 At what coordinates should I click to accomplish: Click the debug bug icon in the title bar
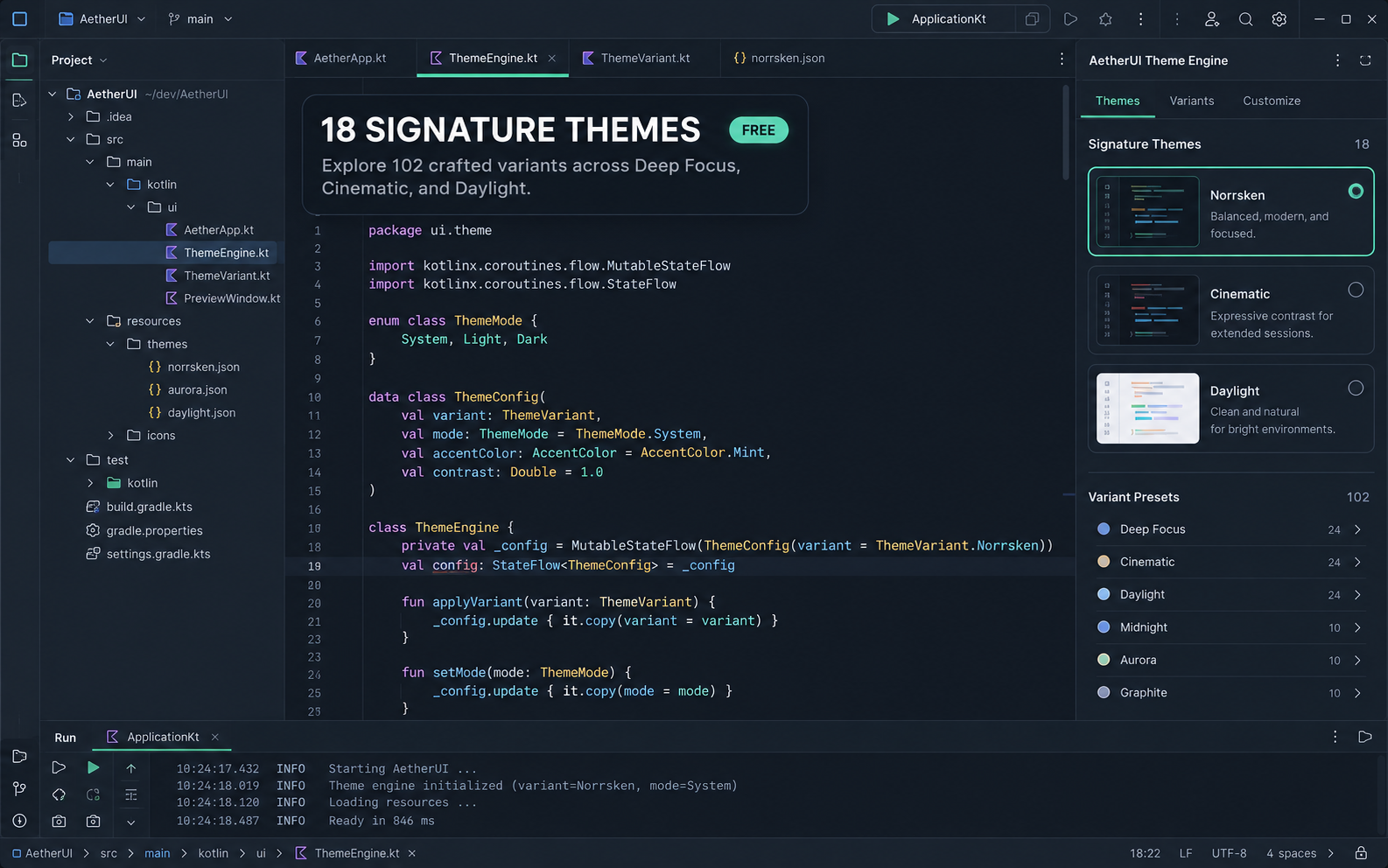pos(1105,19)
